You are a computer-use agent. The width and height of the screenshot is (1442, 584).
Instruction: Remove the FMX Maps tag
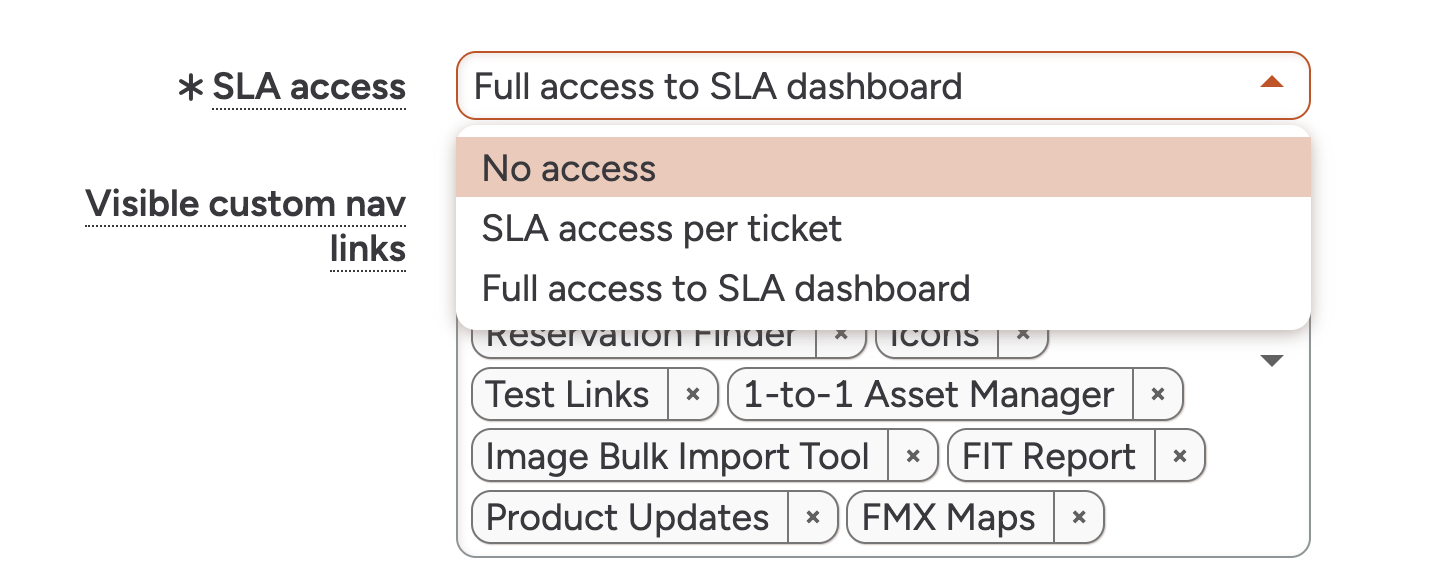(x=1079, y=518)
